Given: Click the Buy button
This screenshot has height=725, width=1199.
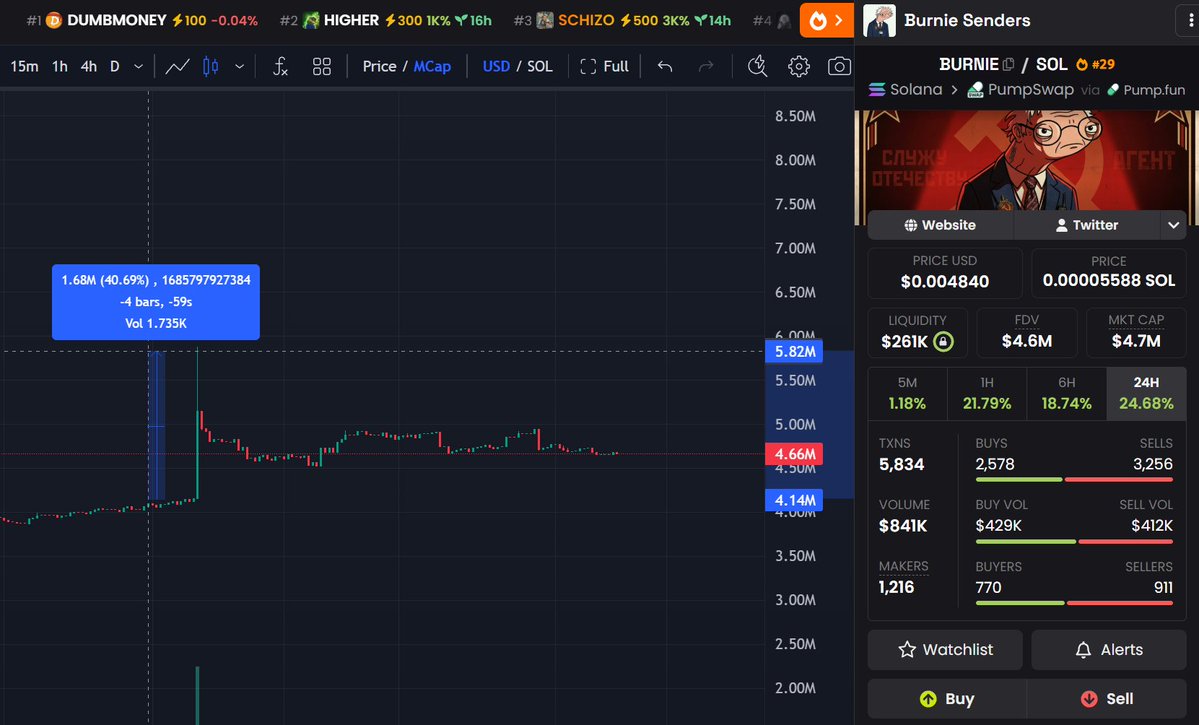Looking at the screenshot, I should pos(947,699).
